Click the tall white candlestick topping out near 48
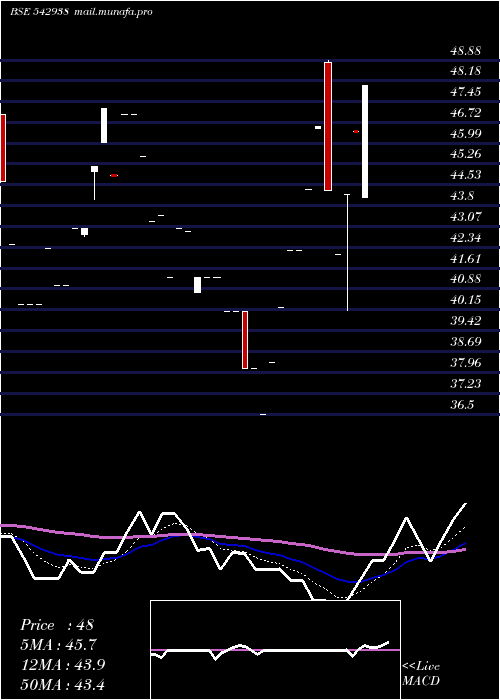Viewport: 500px width, 700px height. click(365, 141)
